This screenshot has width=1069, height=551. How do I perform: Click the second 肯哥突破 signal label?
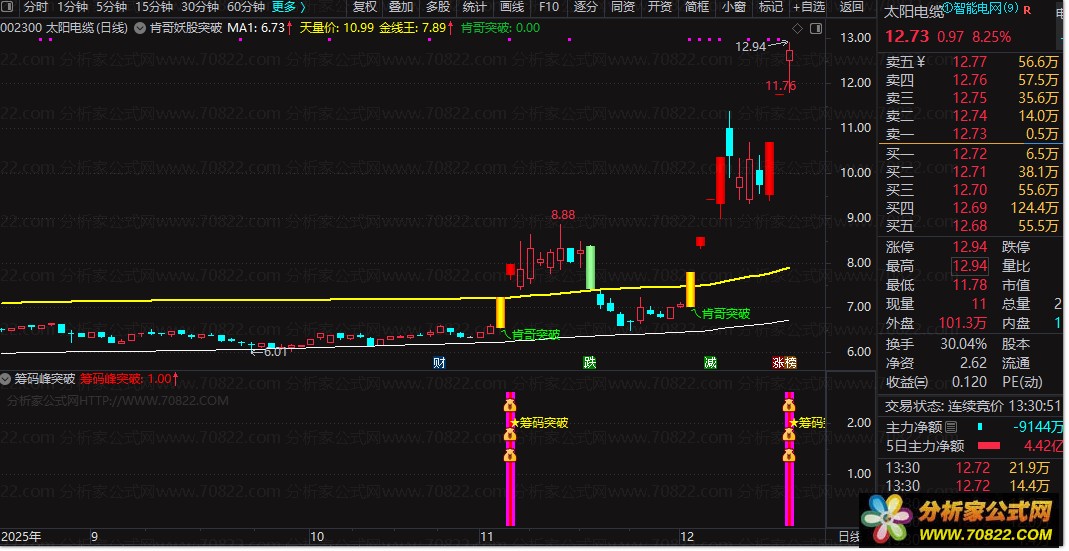[x=725, y=314]
